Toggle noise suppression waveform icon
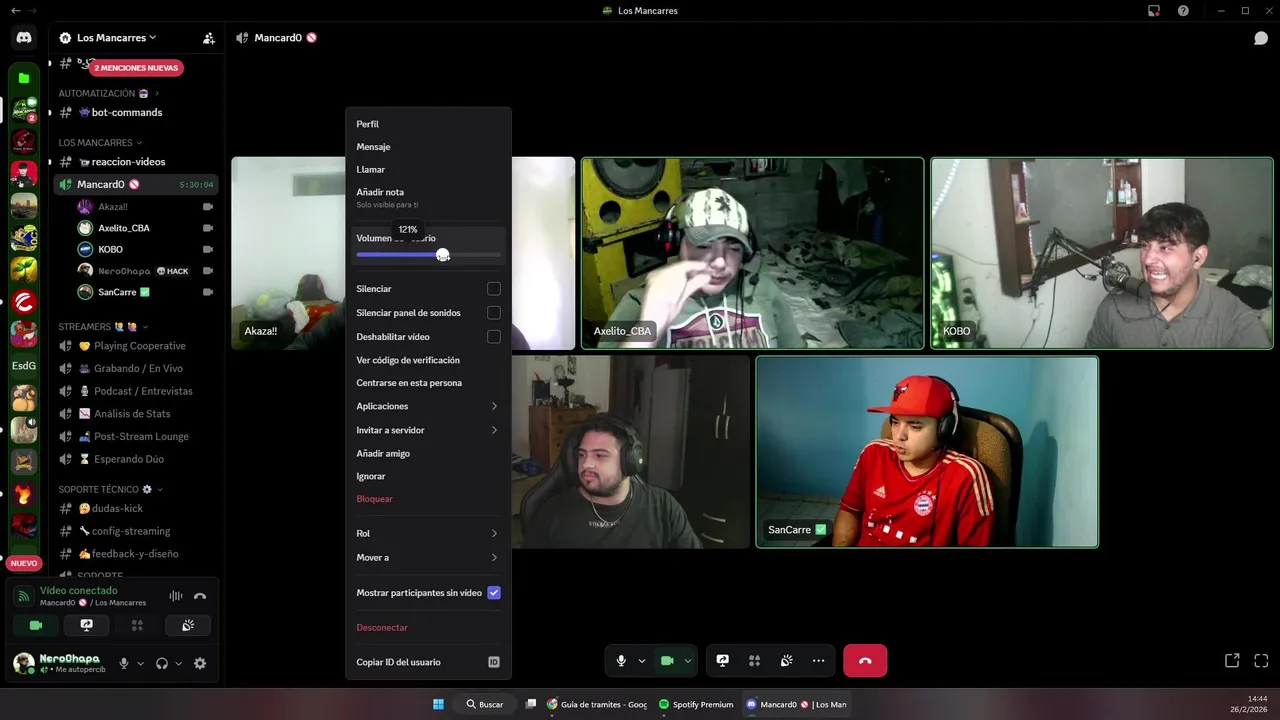The width and height of the screenshot is (1280, 720). click(176, 596)
